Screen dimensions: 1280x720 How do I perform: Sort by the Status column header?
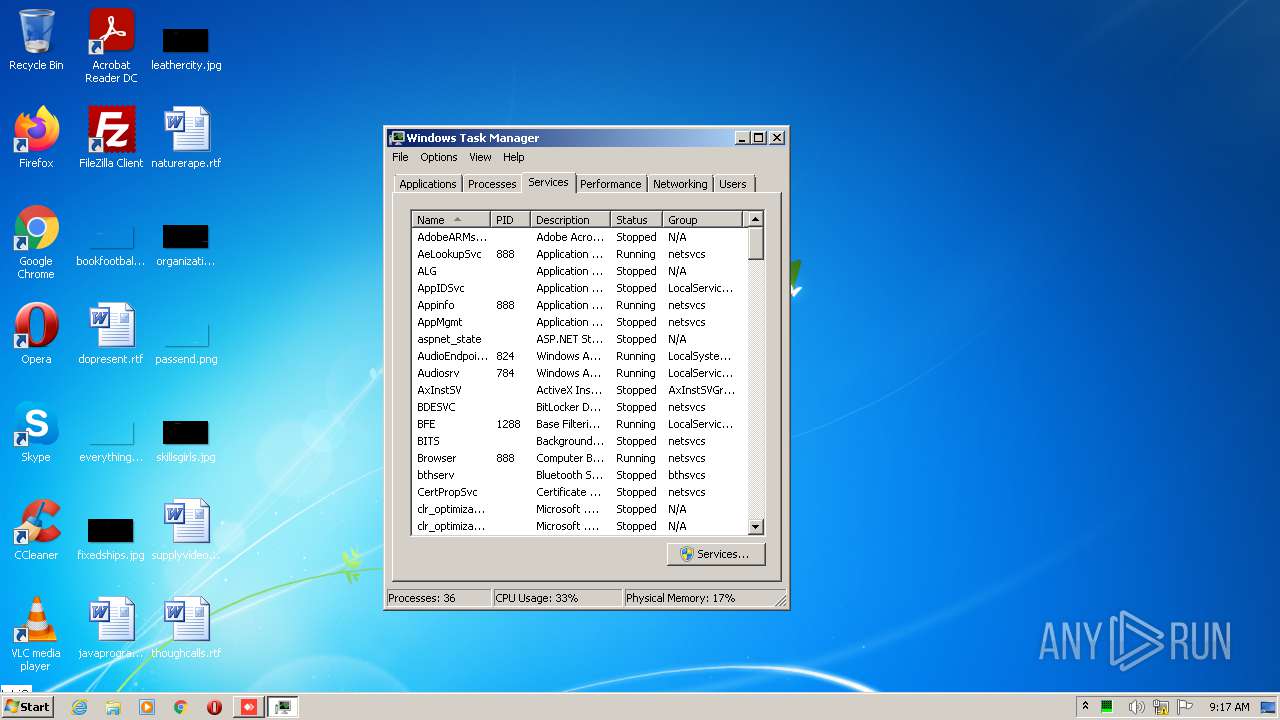coord(636,220)
